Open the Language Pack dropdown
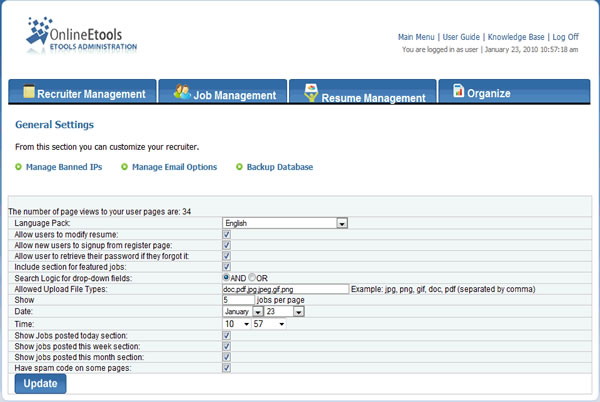This screenshot has height=402, width=600. [341, 222]
